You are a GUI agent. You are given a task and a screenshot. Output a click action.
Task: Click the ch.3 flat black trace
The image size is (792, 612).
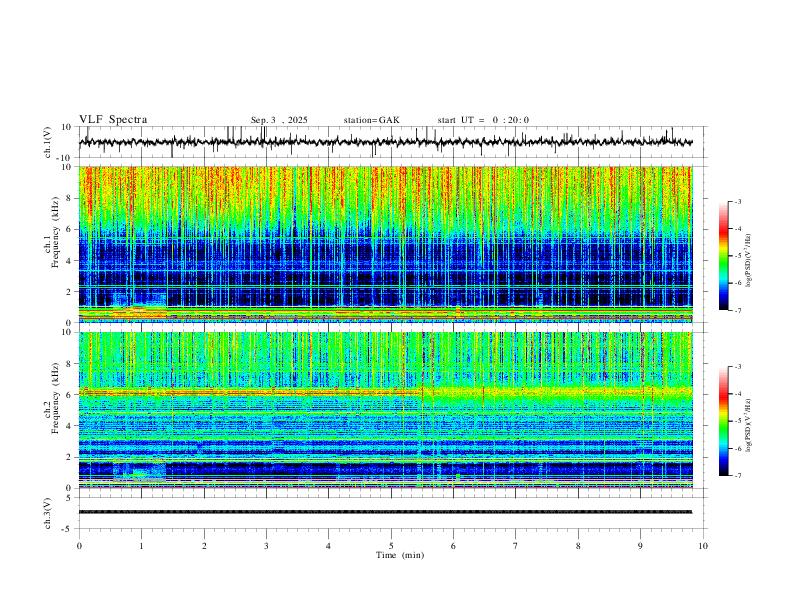pyautogui.click(x=385, y=512)
